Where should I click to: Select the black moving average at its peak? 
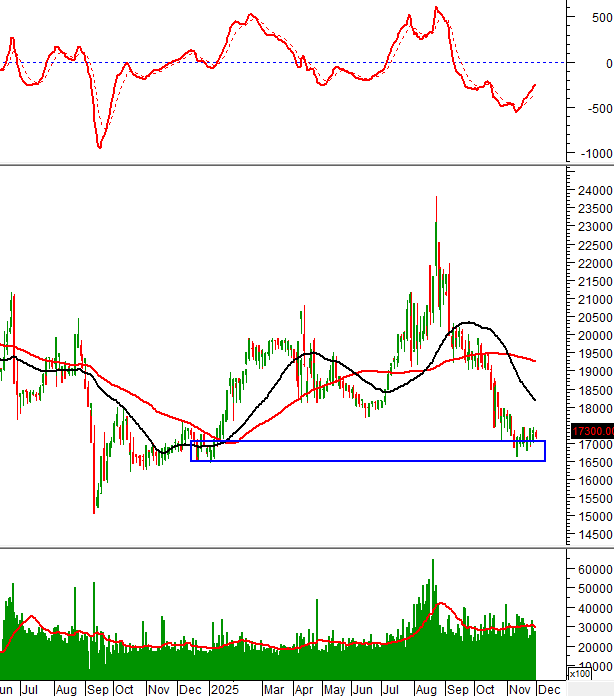(465, 323)
